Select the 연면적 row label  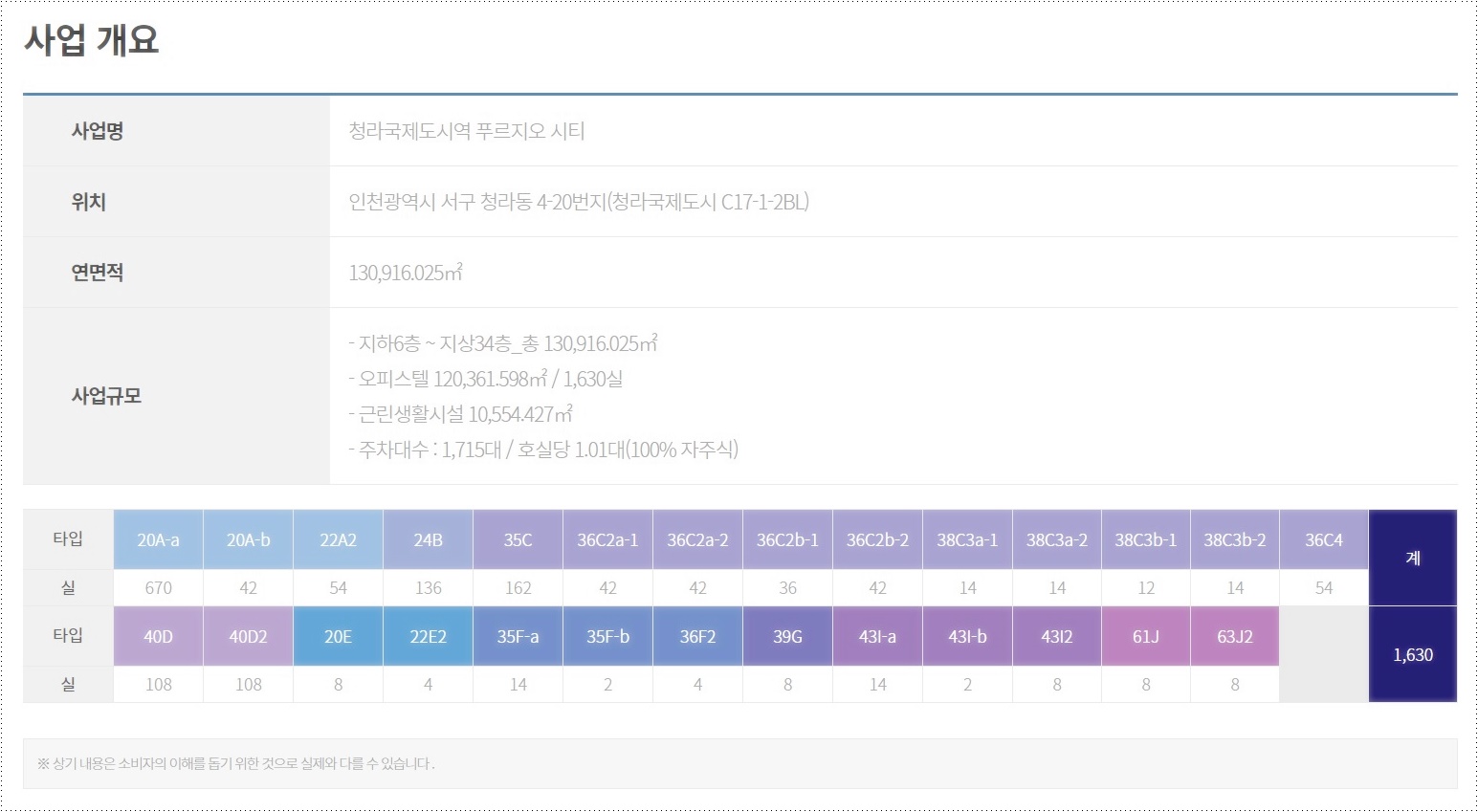(98, 273)
